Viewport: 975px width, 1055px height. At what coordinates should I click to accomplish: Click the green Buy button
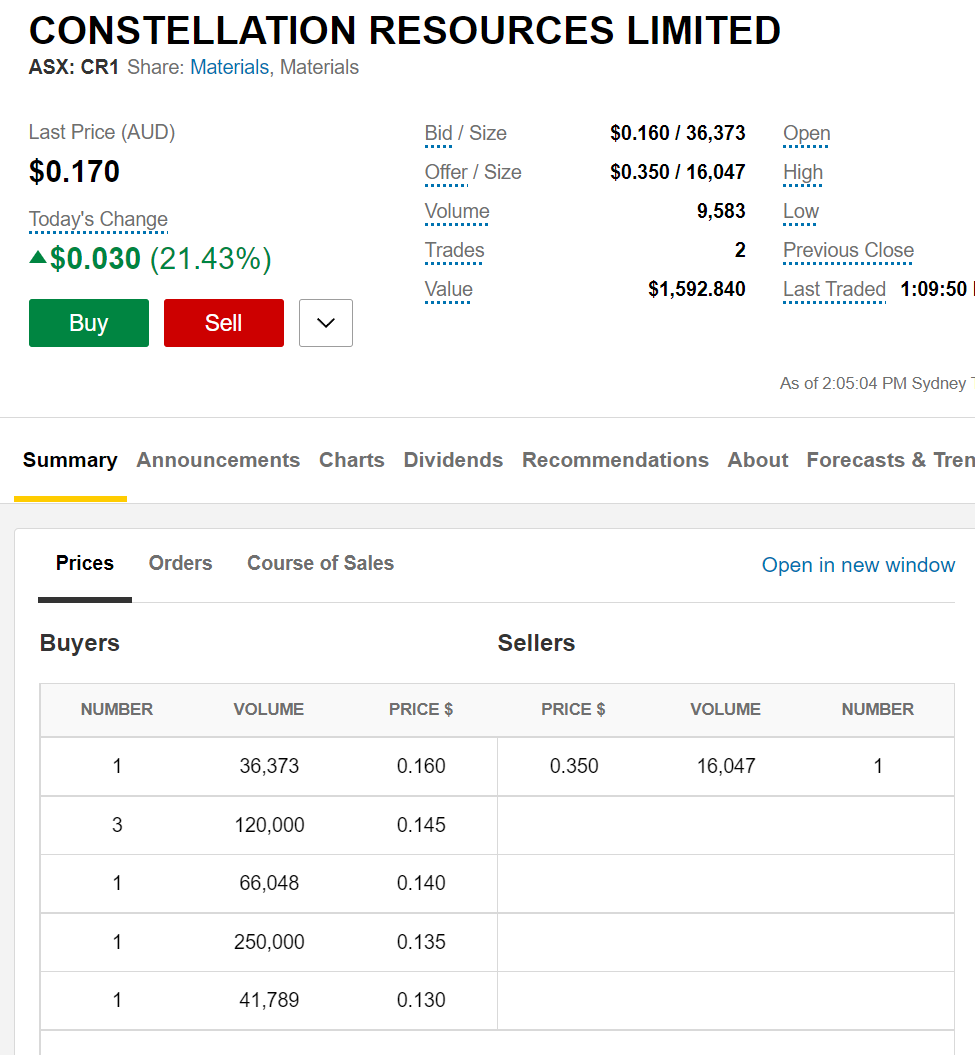(89, 323)
